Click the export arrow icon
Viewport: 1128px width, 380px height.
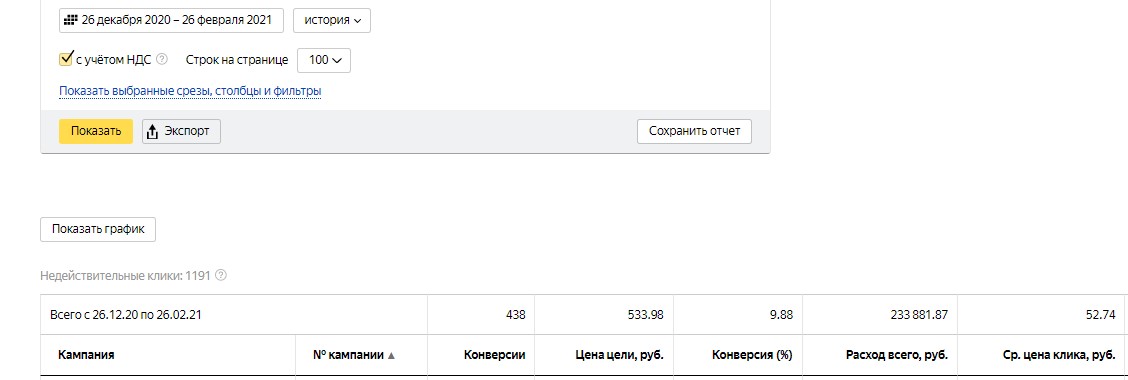152,132
